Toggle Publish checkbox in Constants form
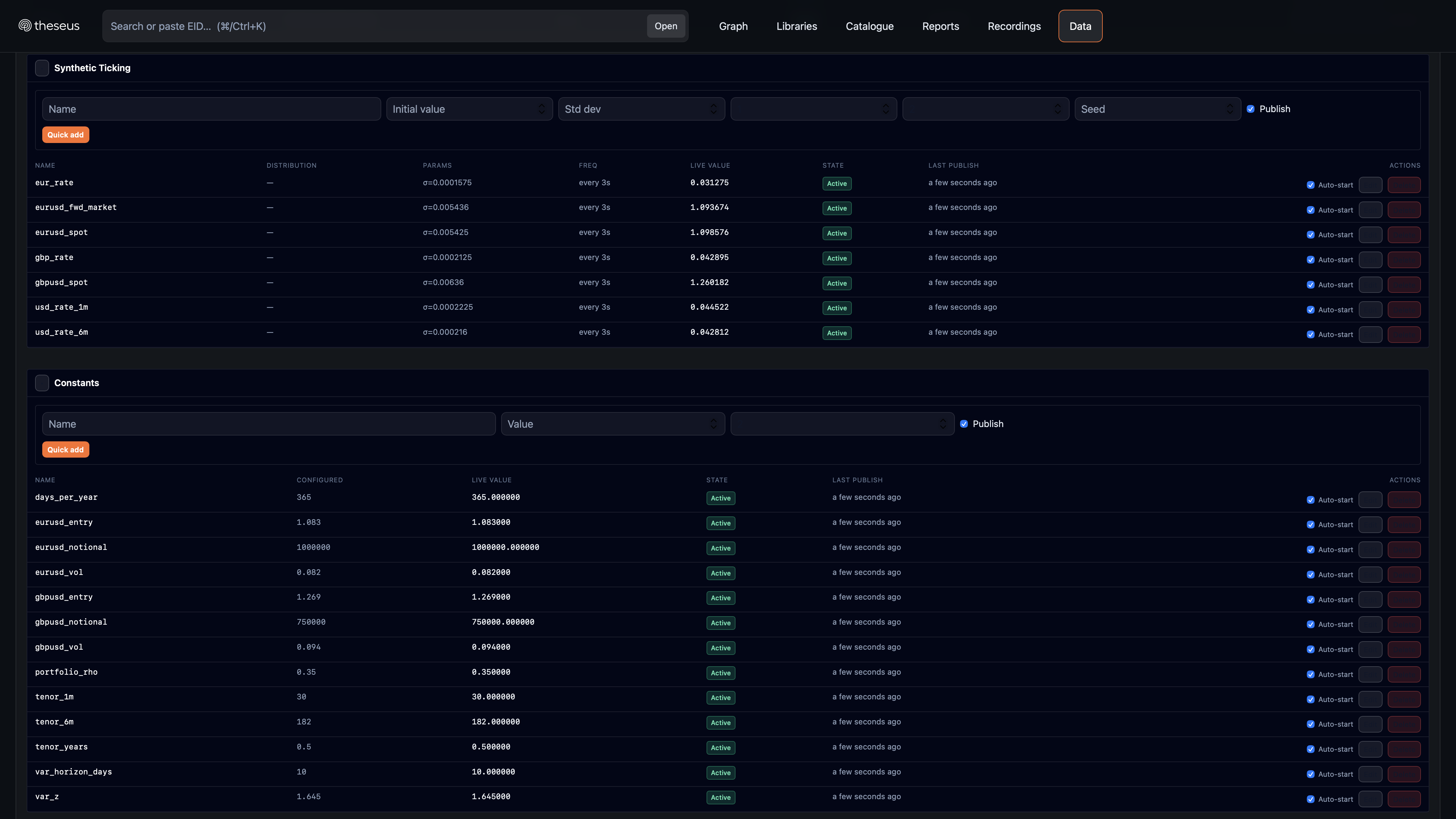This screenshot has width=1456, height=819. 964,424
